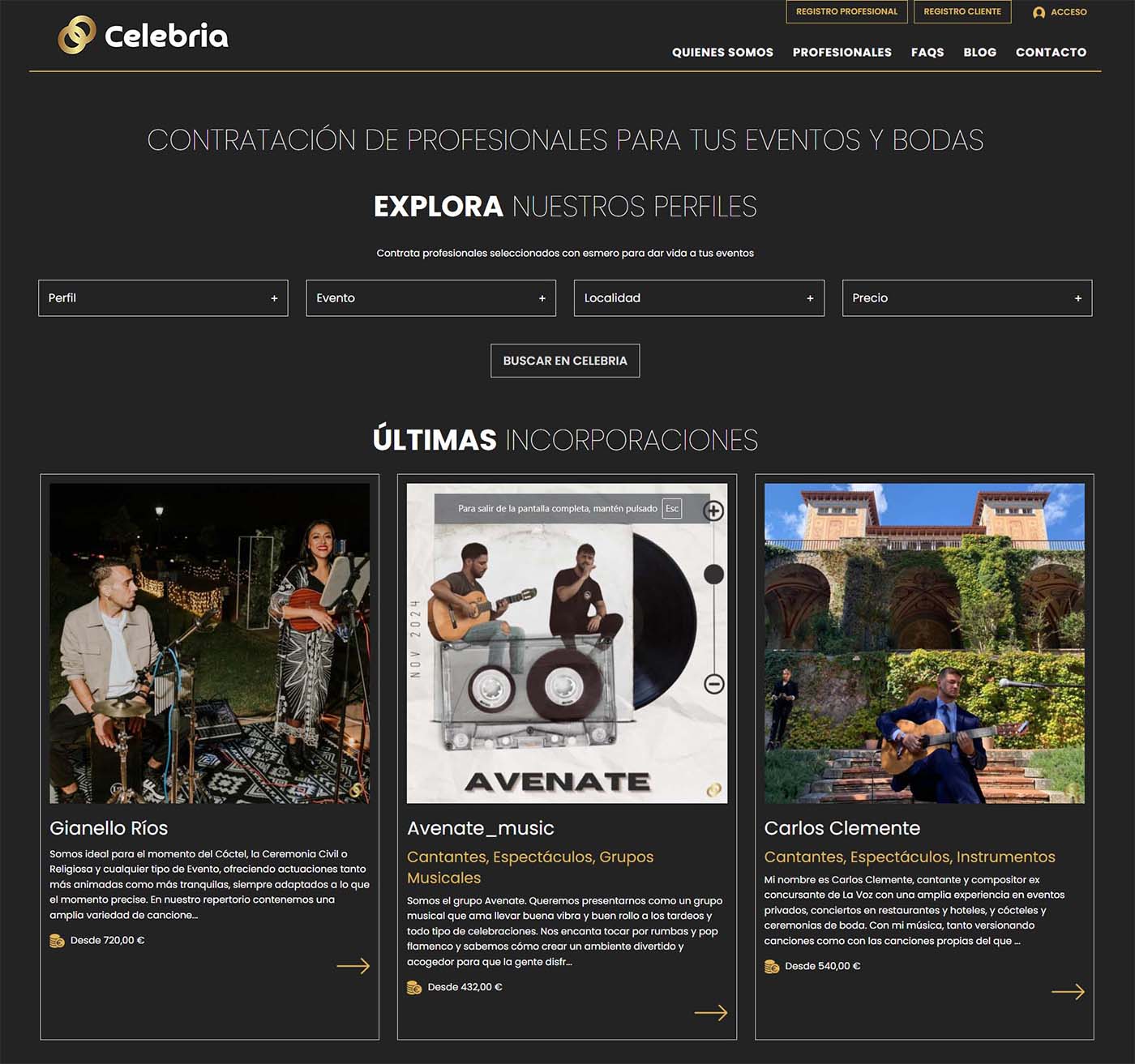Expand the Perfil dropdown
This screenshot has height=1064, width=1135.
[x=163, y=298]
